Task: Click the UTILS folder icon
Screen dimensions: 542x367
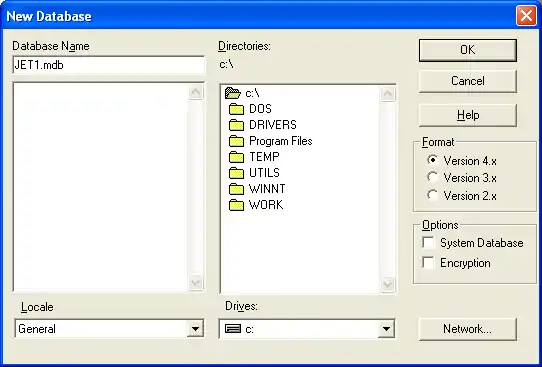Action: pyautogui.click(x=236, y=173)
